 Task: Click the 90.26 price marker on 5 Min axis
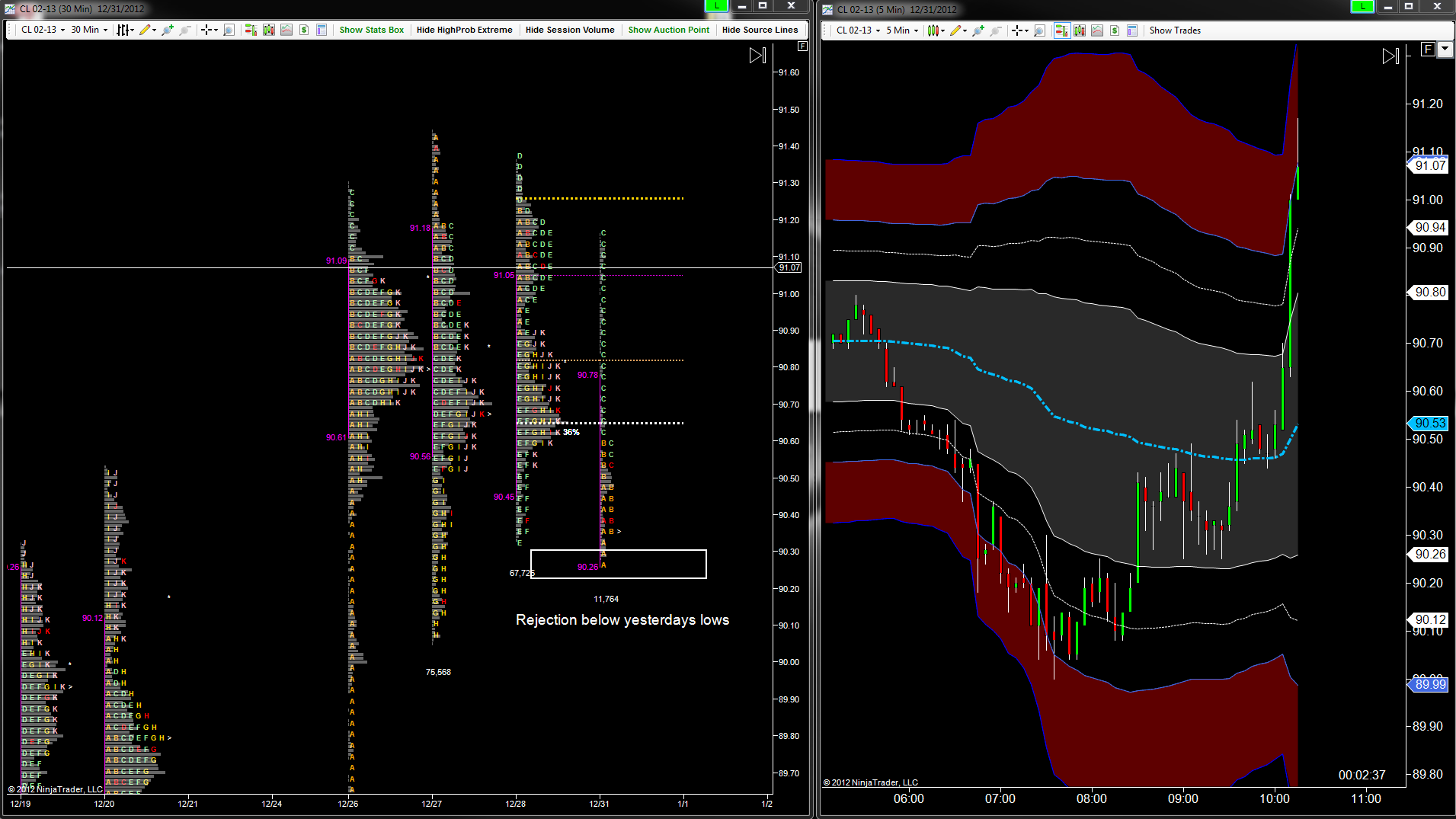(x=1429, y=554)
